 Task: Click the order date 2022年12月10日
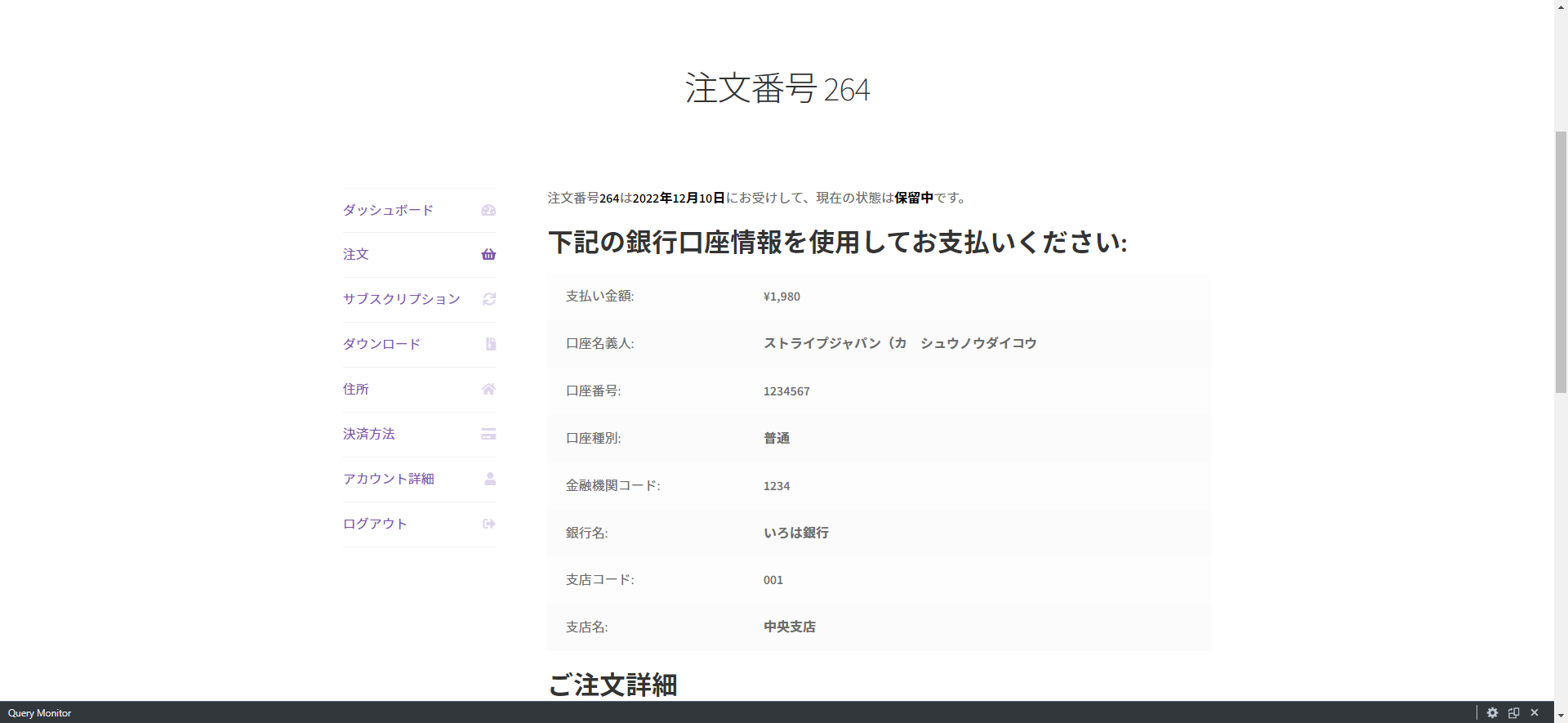pyautogui.click(x=679, y=198)
